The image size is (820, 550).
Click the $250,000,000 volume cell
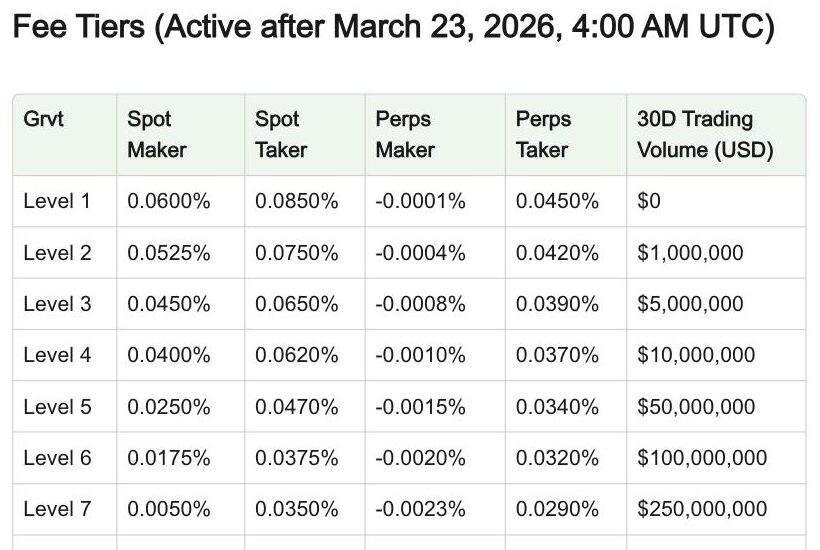coord(702,509)
